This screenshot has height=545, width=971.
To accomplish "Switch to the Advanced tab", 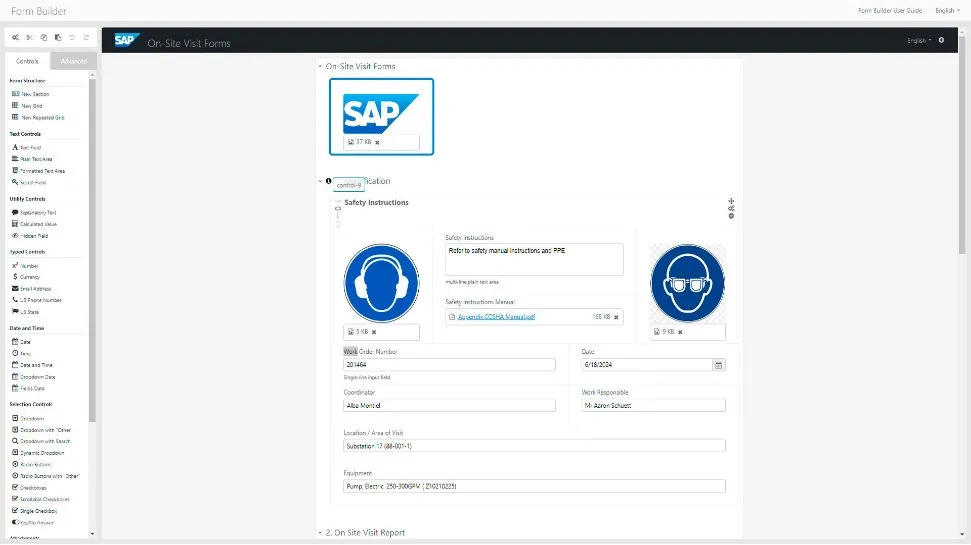I will [73, 61].
